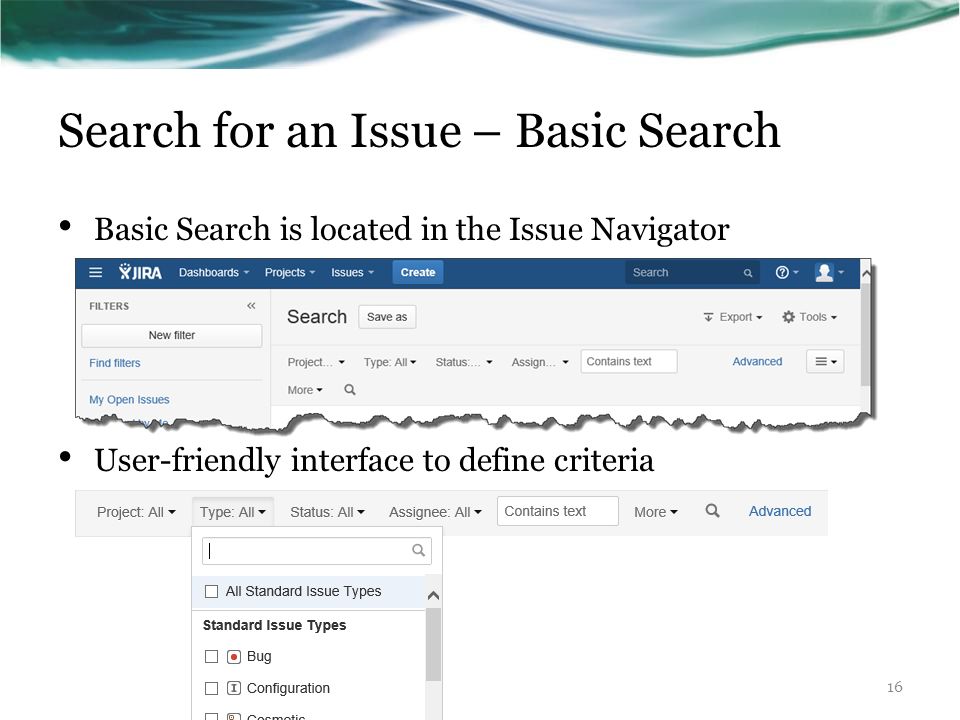Screen dimensions: 960x720
Task: Collapse the Filters sidebar with double chevron
Action: click(x=251, y=306)
